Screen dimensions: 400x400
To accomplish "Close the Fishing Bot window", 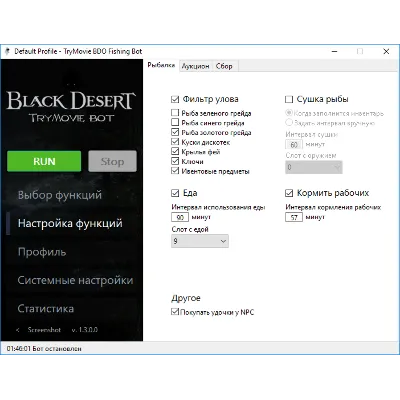I will pos(386,51).
